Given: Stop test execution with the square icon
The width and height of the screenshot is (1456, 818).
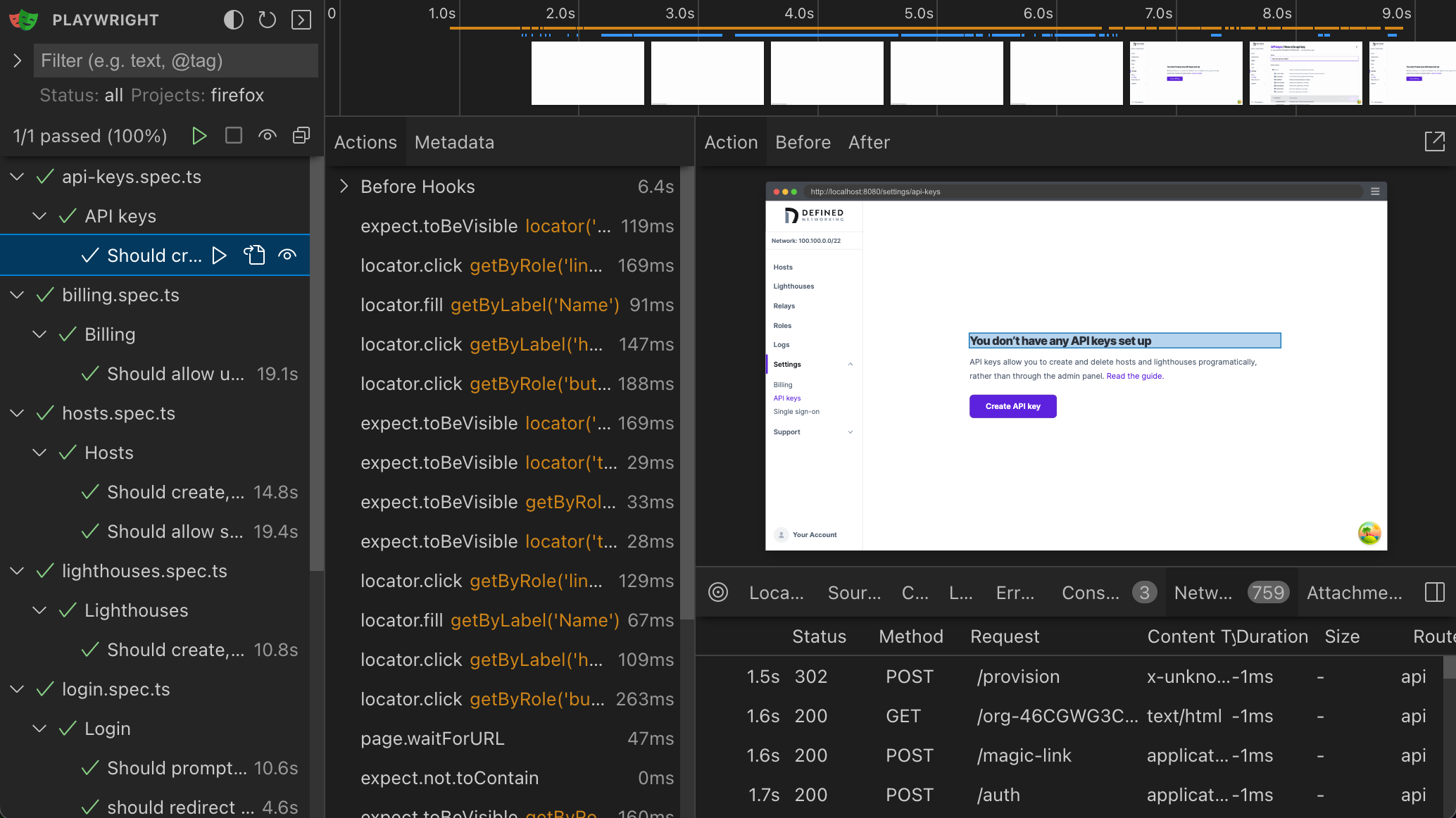Looking at the screenshot, I should pos(233,135).
